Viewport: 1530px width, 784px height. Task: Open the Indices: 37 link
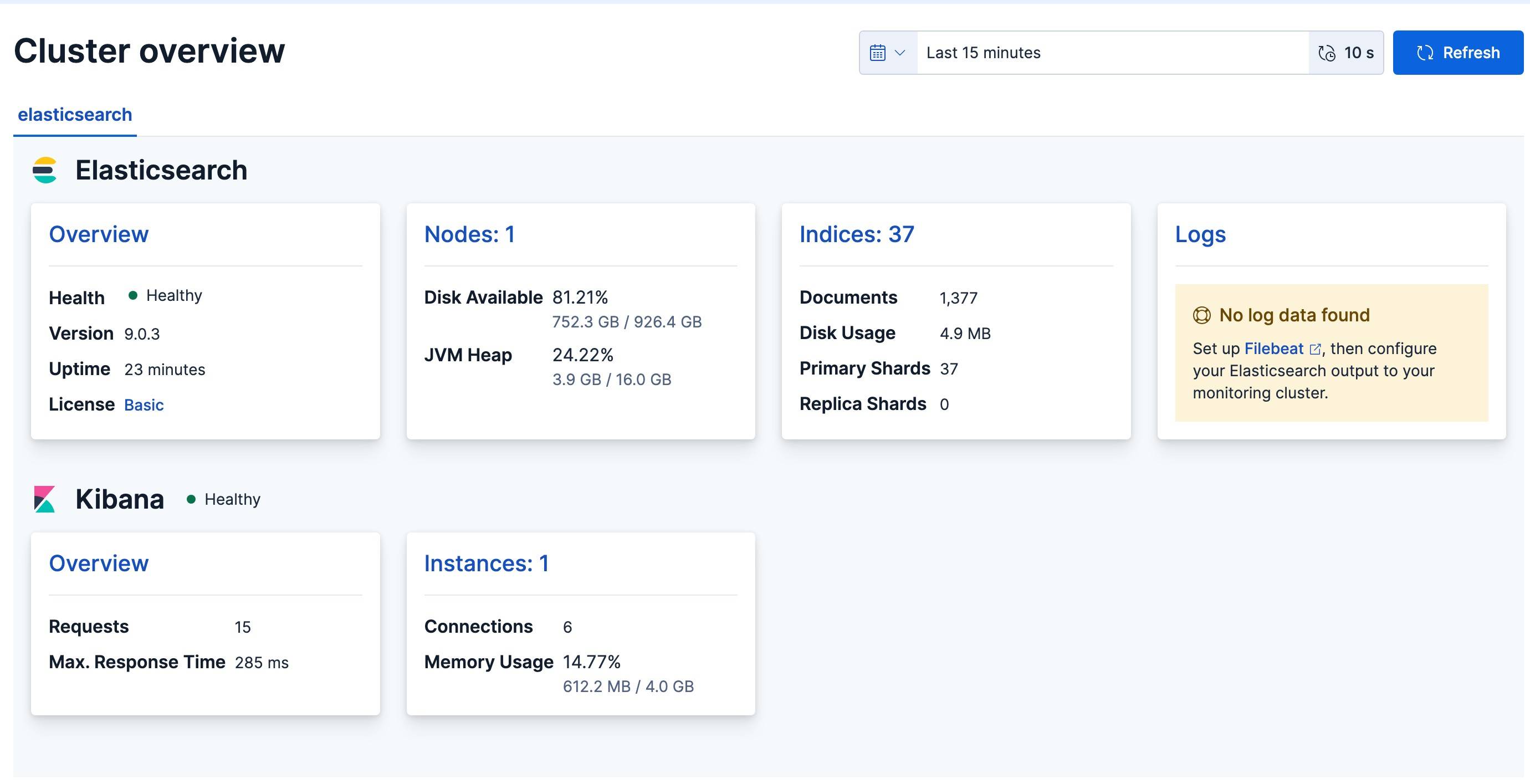coord(857,234)
